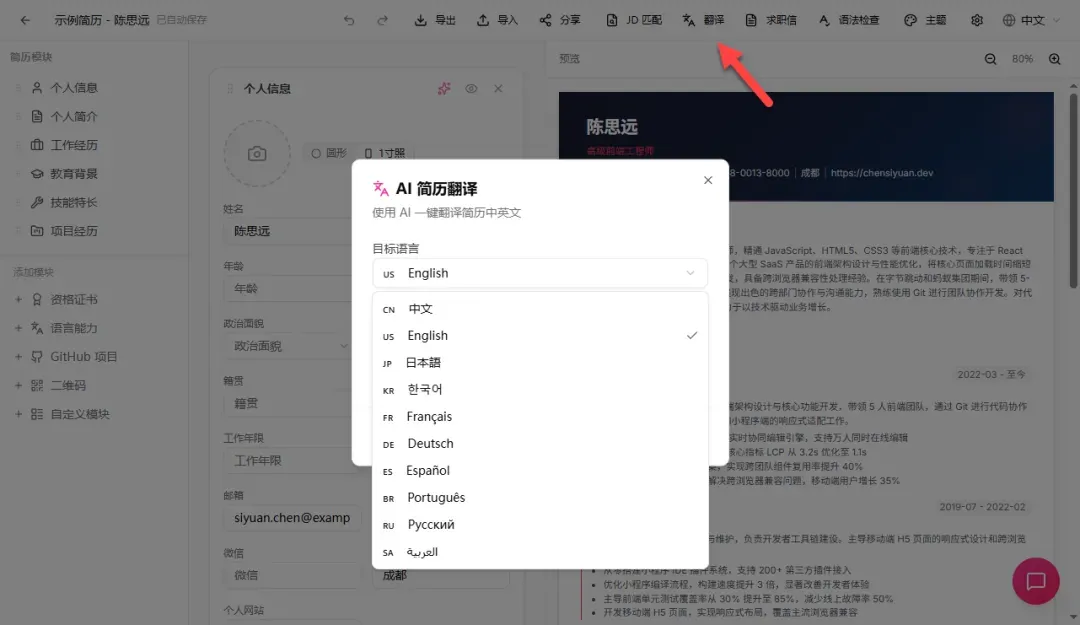Choose Français as target language
This screenshot has width=1080, height=625.
(x=540, y=416)
